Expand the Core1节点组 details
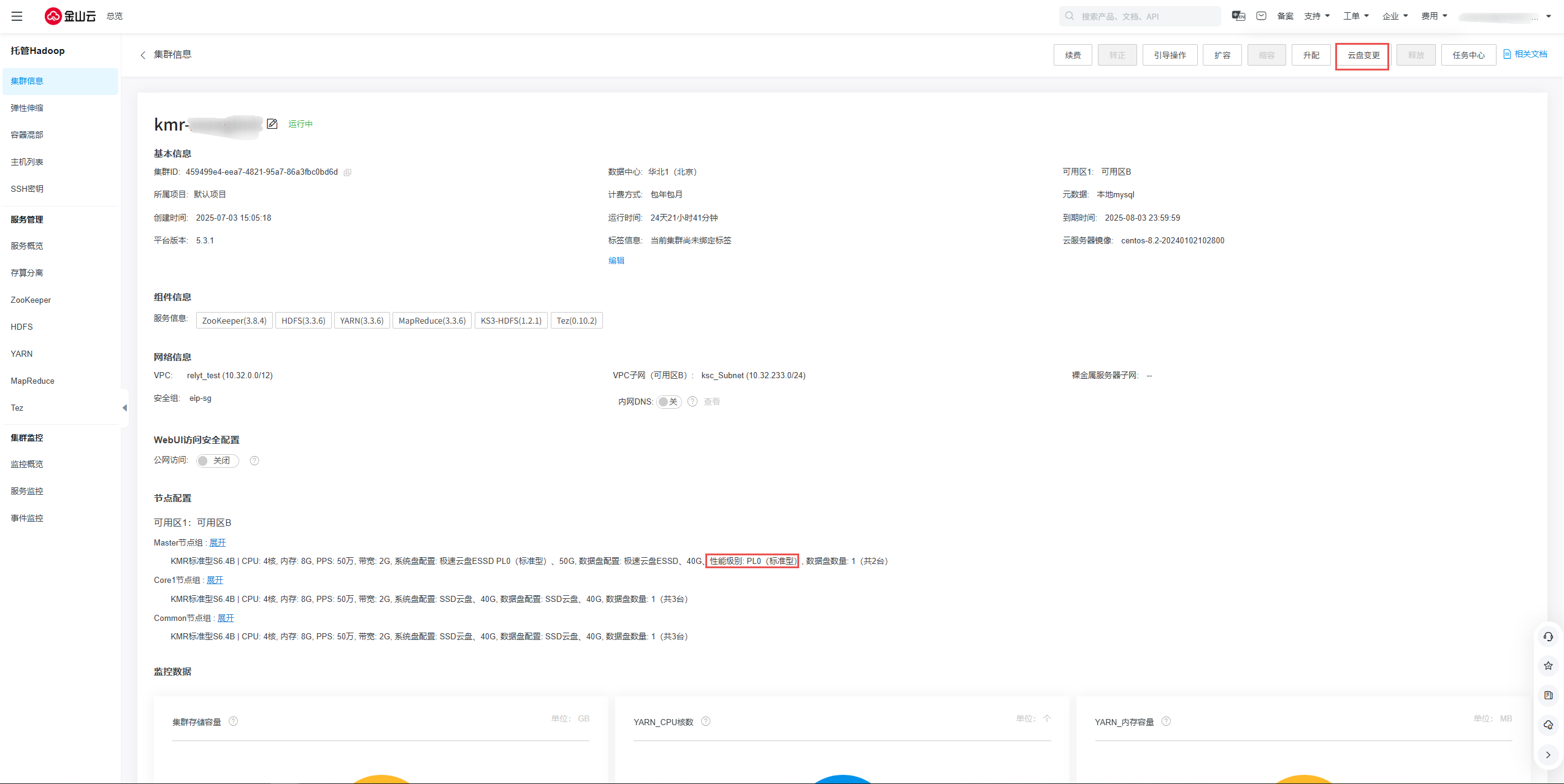Viewport: 1564px width, 784px height. click(215, 580)
